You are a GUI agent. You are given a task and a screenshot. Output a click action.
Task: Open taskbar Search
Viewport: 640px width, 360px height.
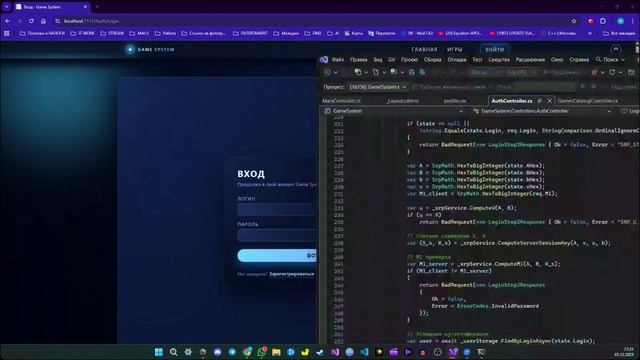(173, 352)
